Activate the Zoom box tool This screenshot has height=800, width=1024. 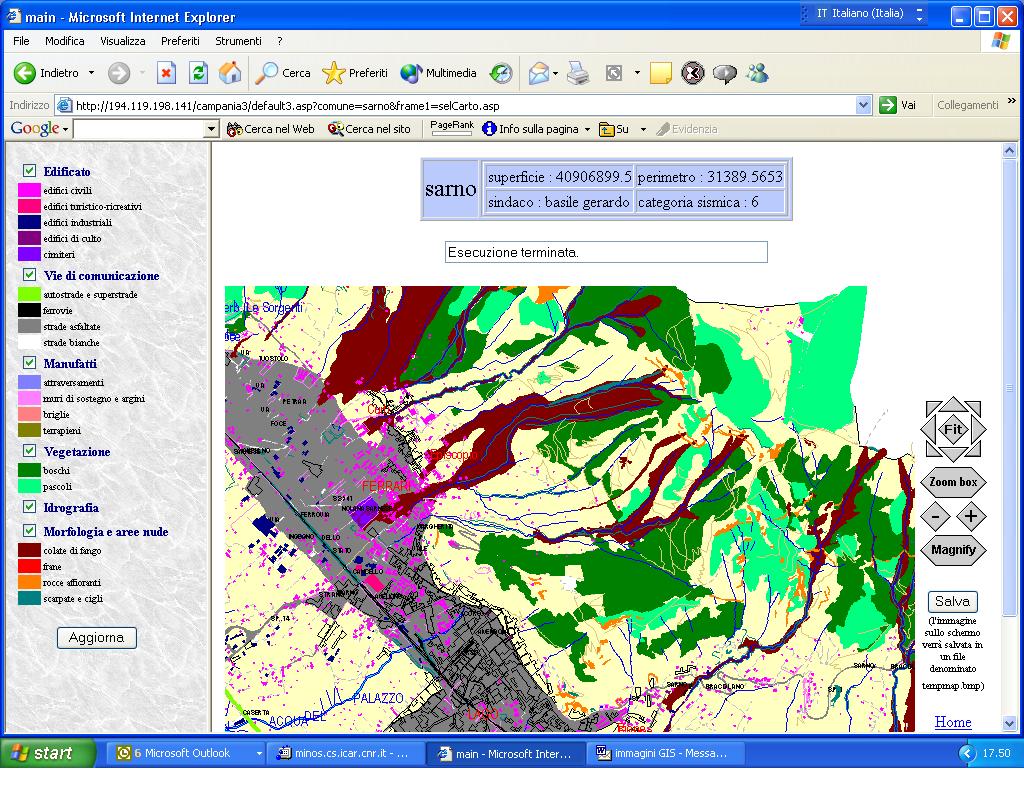click(x=953, y=482)
